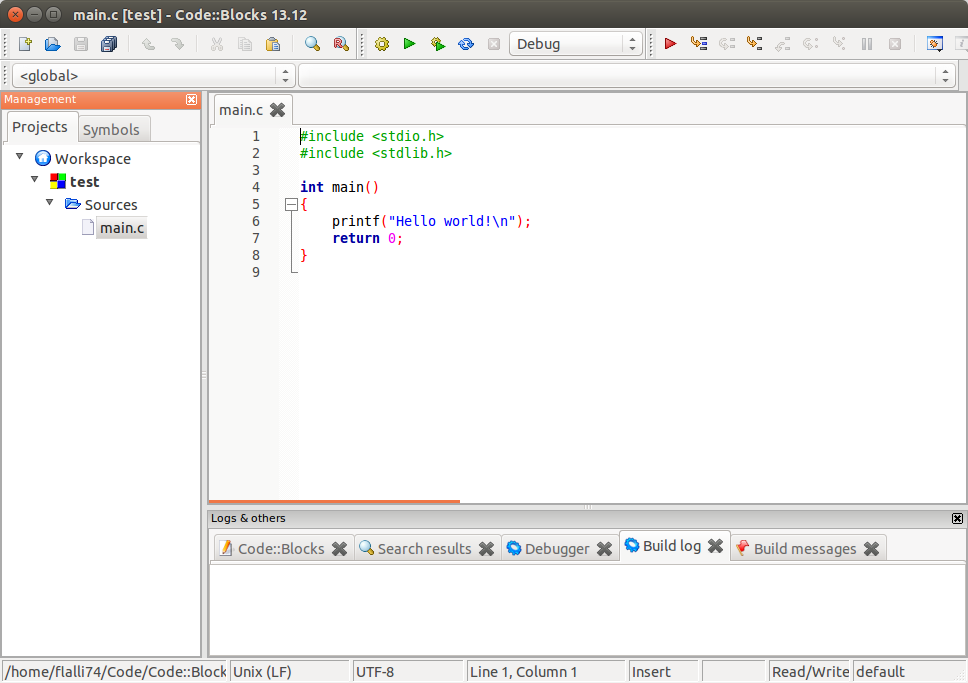Image resolution: width=968 pixels, height=683 pixels.
Task: Open the function list dropdown beside <global>
Action: 627,76
